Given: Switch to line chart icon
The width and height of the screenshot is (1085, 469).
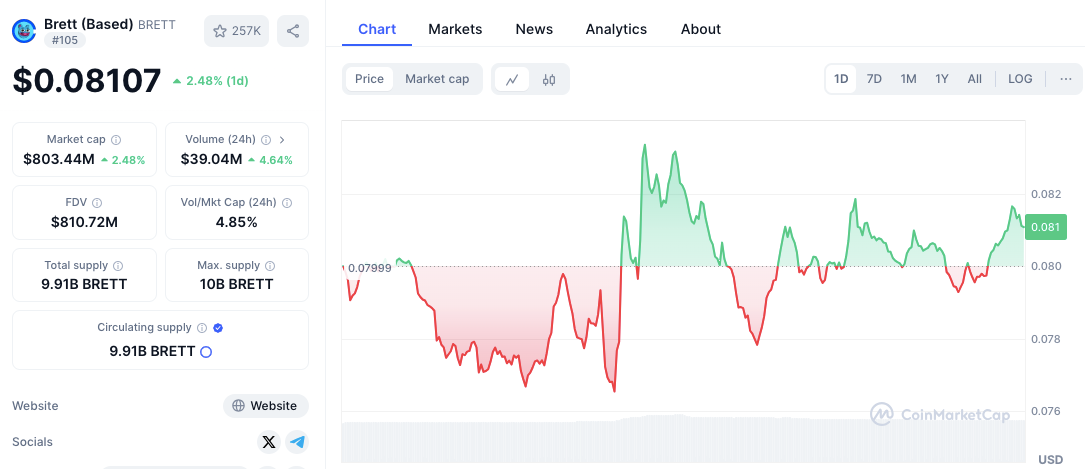Looking at the screenshot, I should [512, 80].
